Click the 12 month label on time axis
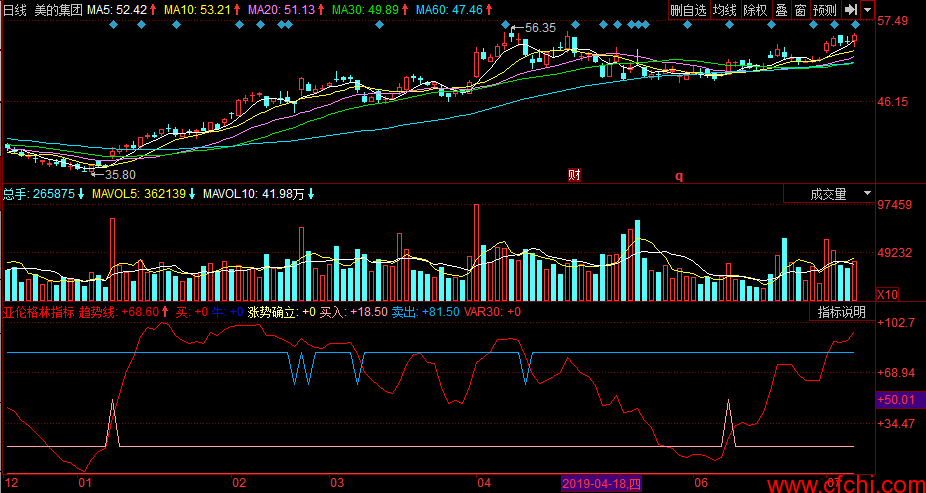The image size is (926, 493). tap(11, 482)
